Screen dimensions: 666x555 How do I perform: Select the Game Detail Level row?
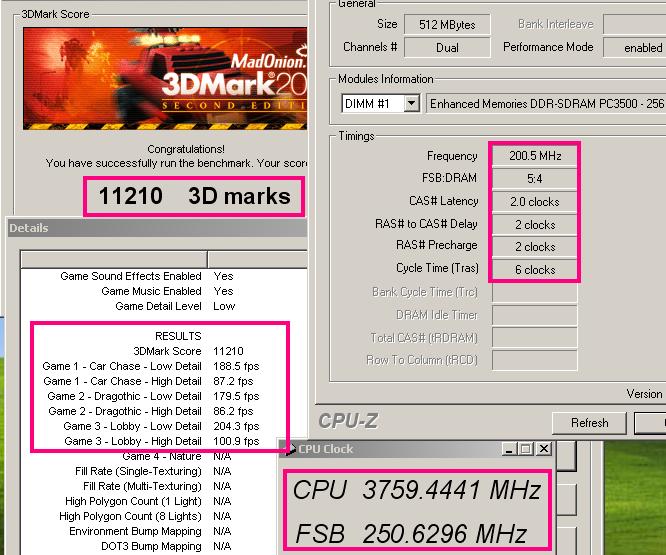pyautogui.click(x=164, y=306)
